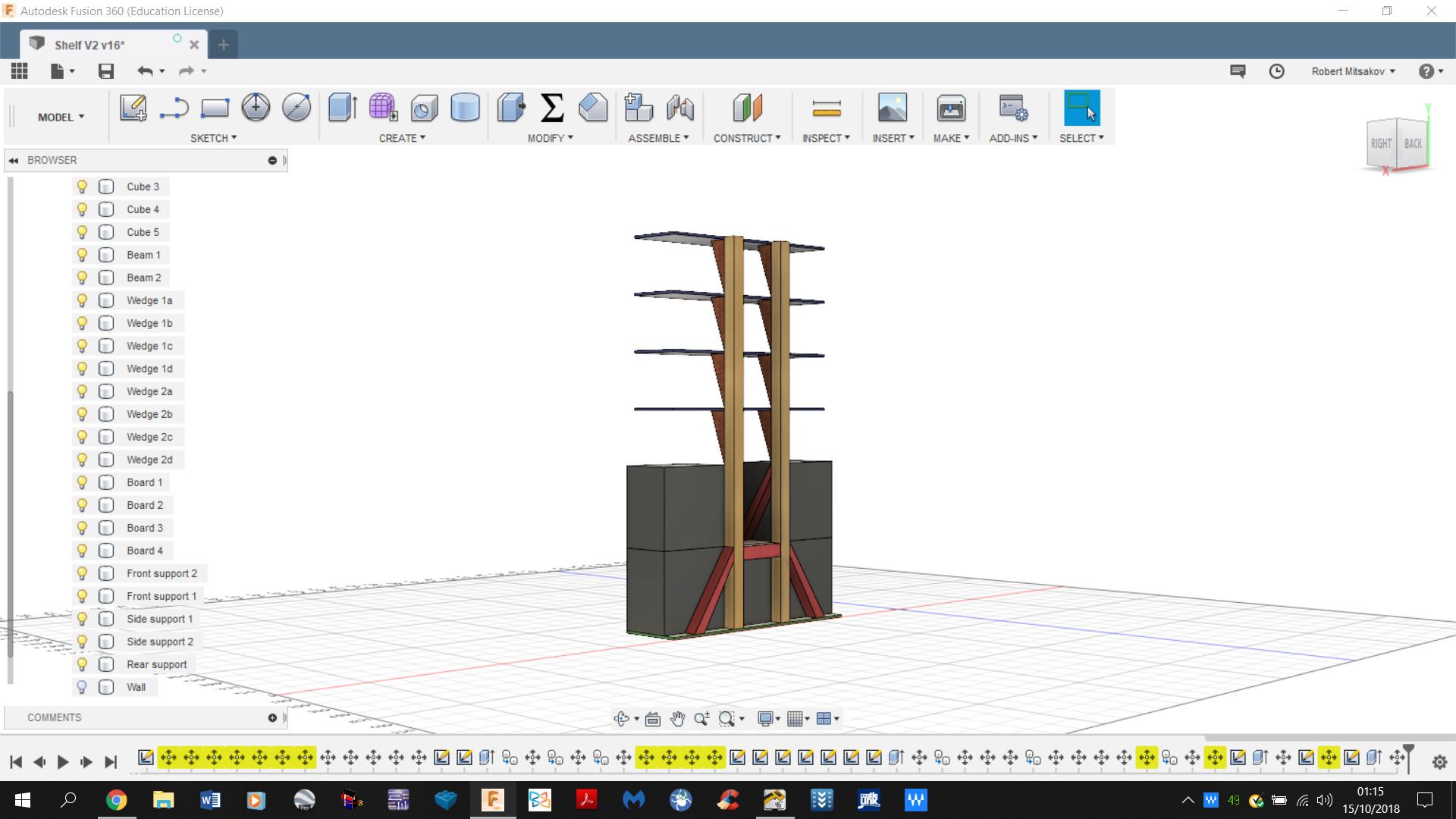Image resolution: width=1456 pixels, height=819 pixels.
Task: Open a new design tab with plus
Action: [x=223, y=45]
